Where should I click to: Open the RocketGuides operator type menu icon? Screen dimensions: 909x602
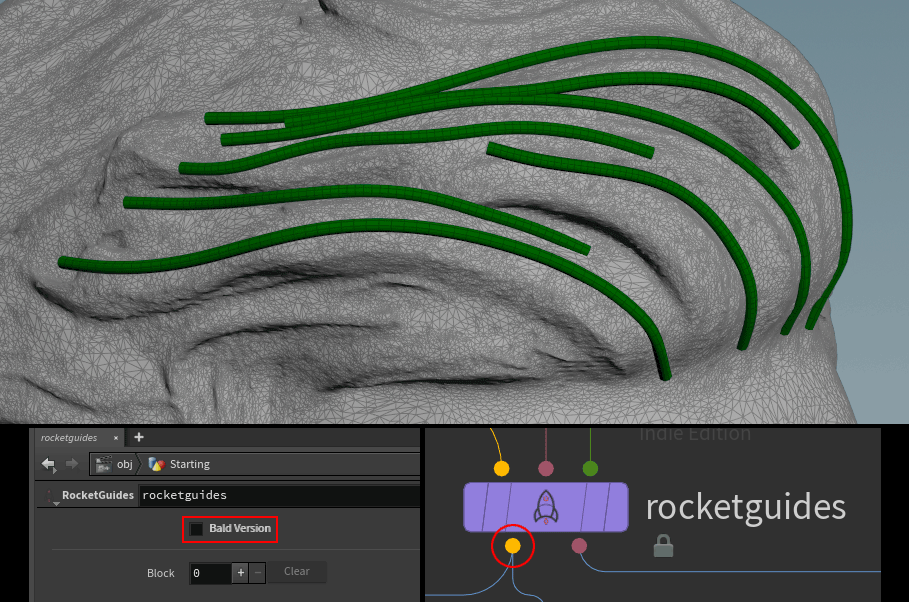[52, 496]
